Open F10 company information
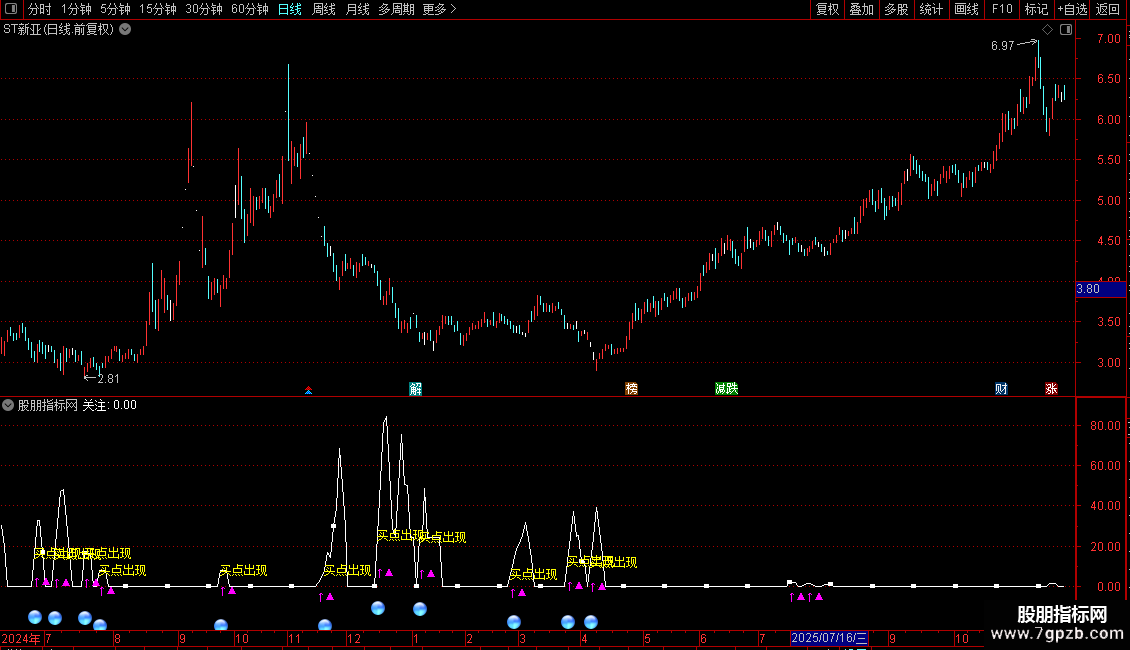The height and width of the screenshot is (650, 1130). pos(1002,9)
